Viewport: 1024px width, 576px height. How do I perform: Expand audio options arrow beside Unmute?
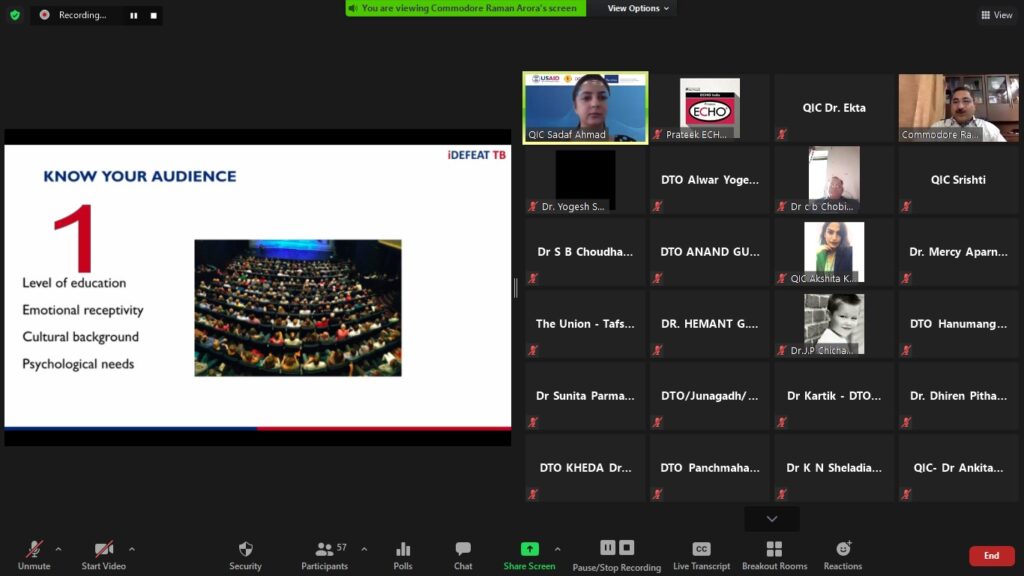tap(58, 548)
